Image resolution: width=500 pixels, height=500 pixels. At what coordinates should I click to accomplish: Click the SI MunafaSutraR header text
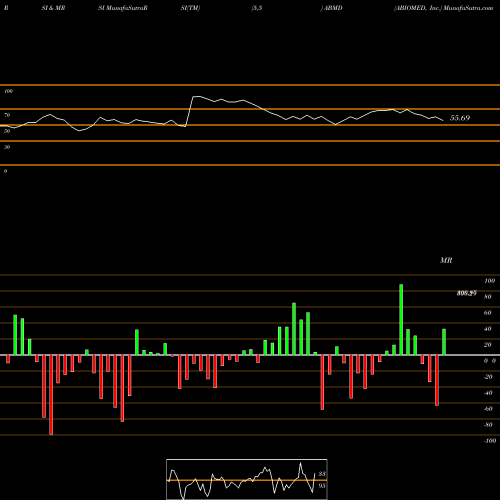123,8
